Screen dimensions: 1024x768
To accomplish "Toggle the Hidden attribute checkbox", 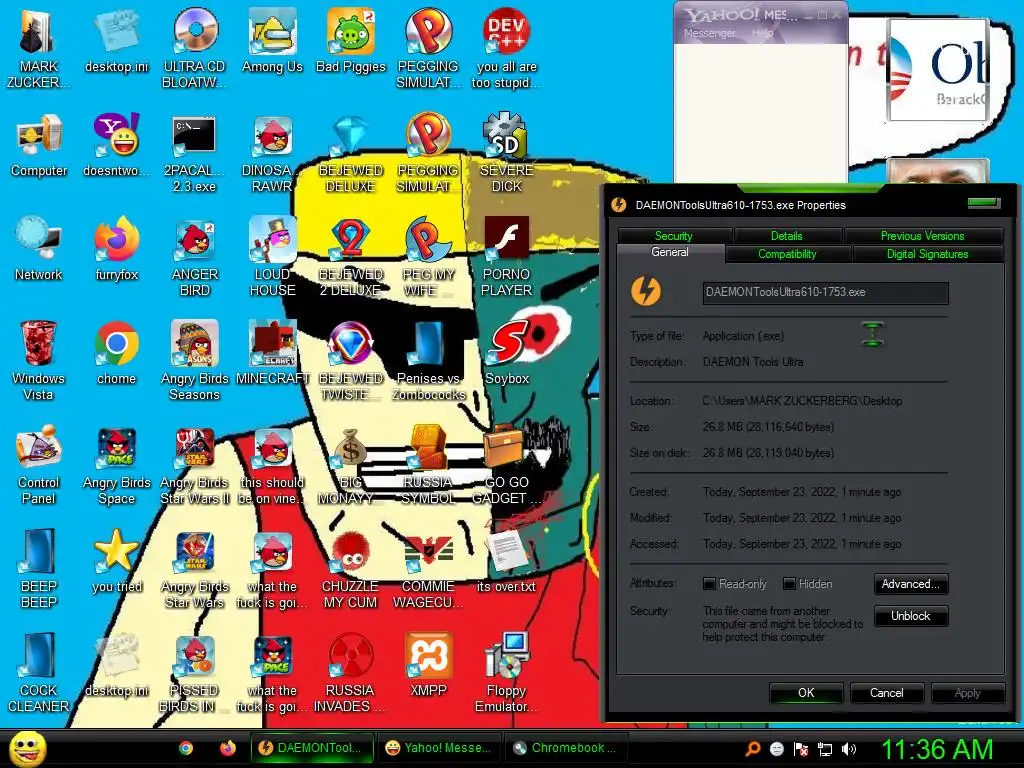I will [x=789, y=583].
